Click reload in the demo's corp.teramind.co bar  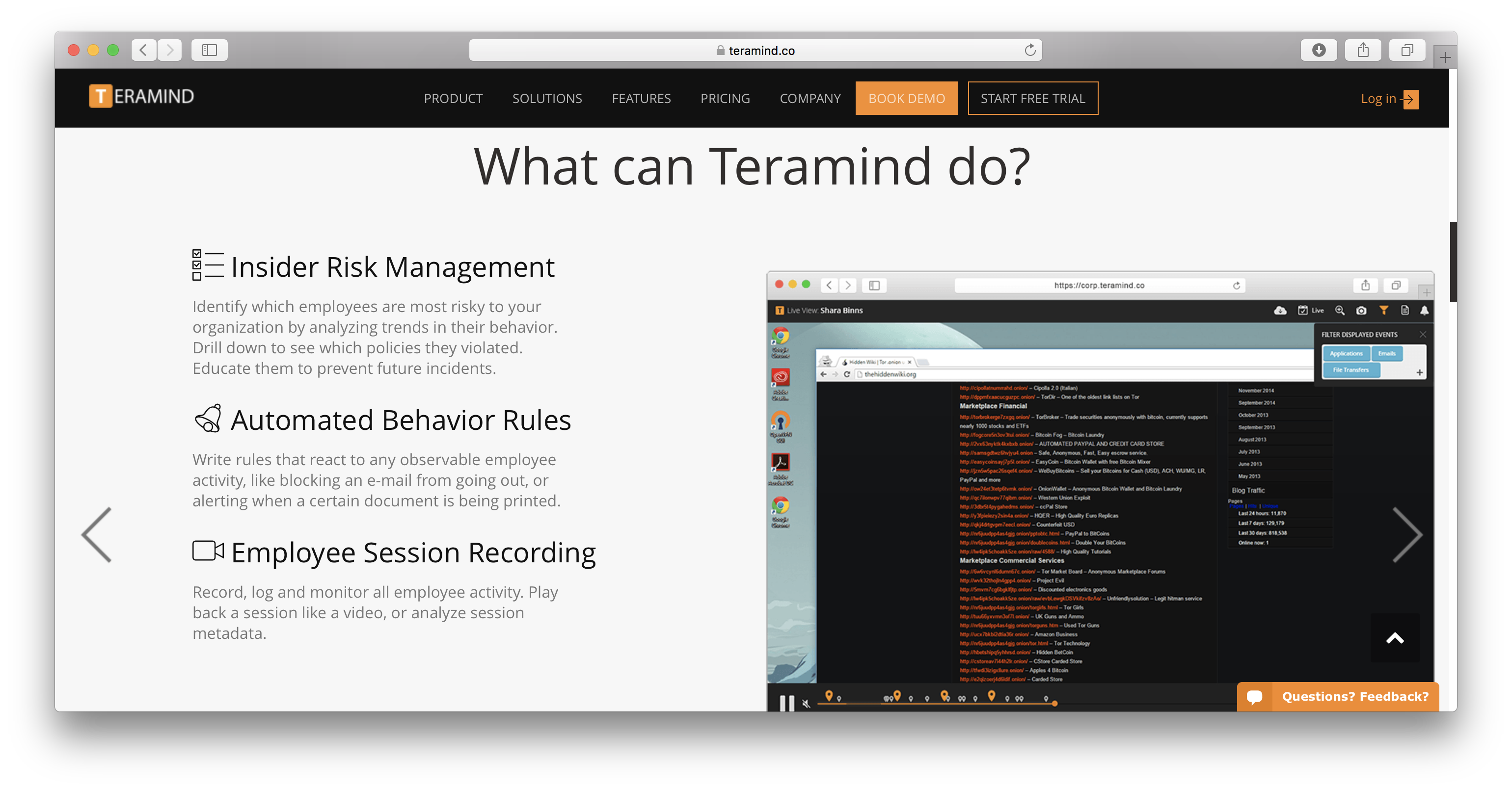[1236, 285]
